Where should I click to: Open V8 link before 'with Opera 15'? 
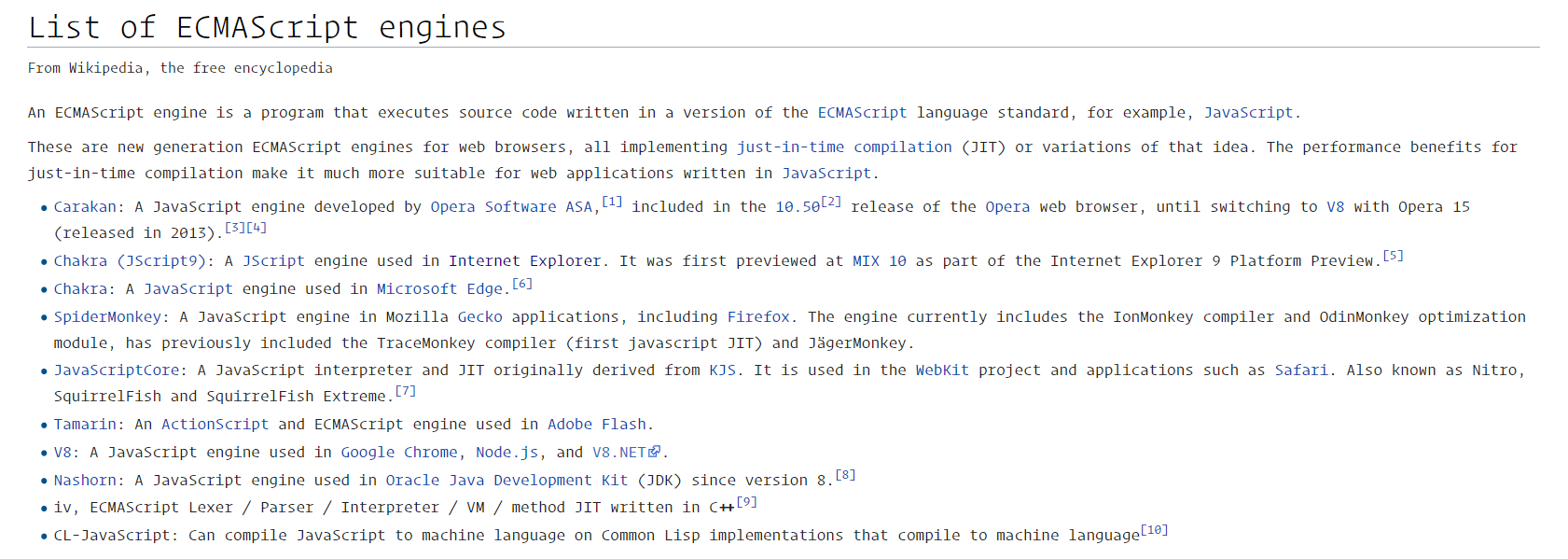[x=1336, y=207]
